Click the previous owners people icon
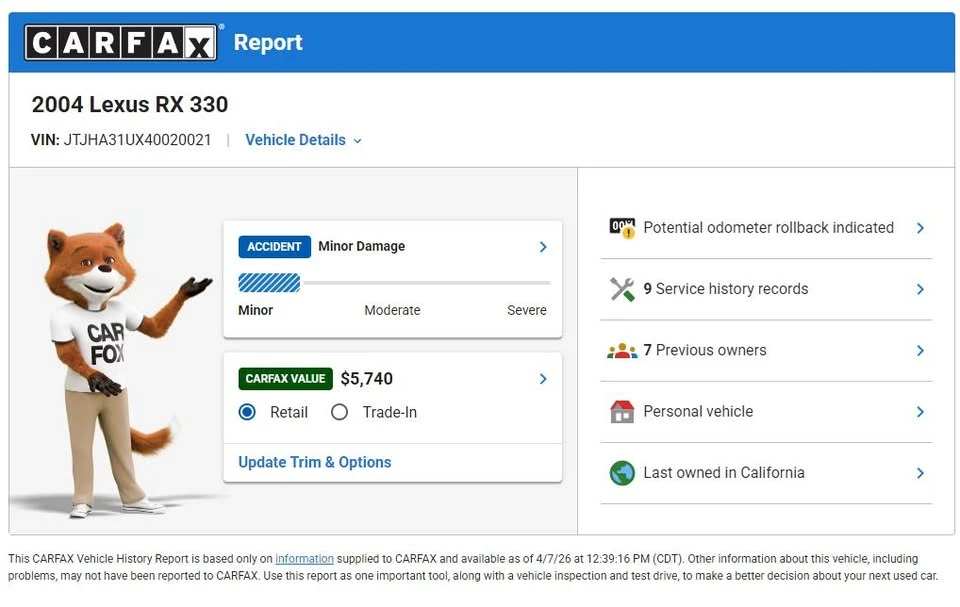 pos(622,350)
